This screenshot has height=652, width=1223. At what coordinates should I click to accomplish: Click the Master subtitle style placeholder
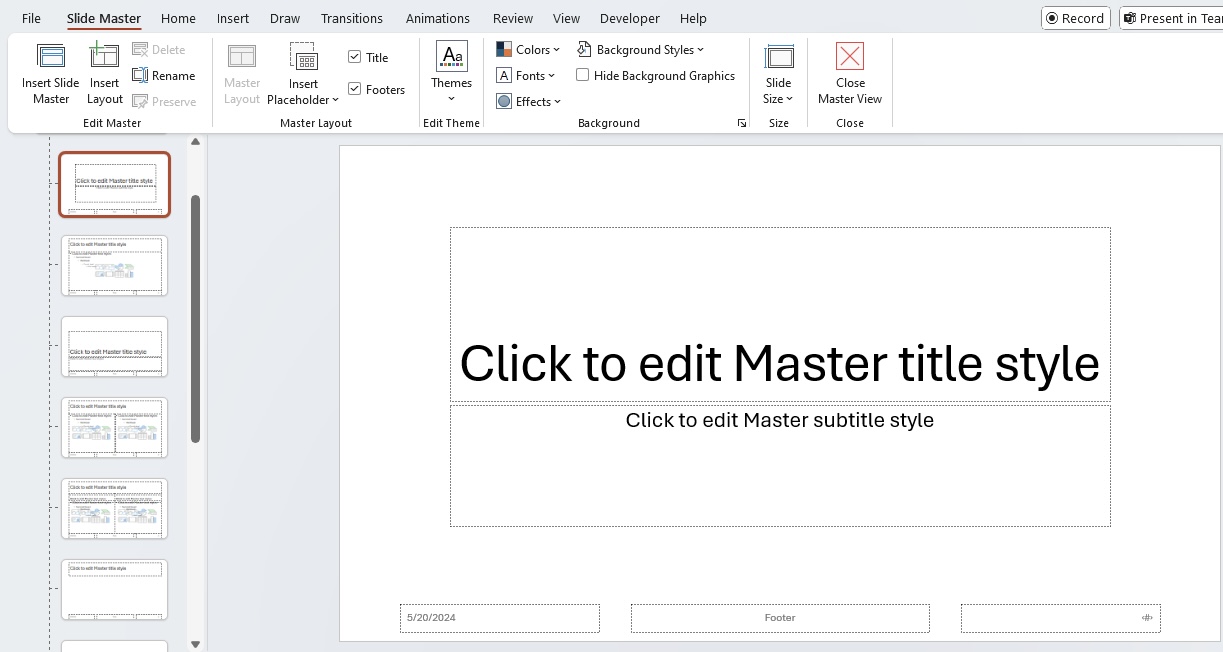tap(780, 465)
